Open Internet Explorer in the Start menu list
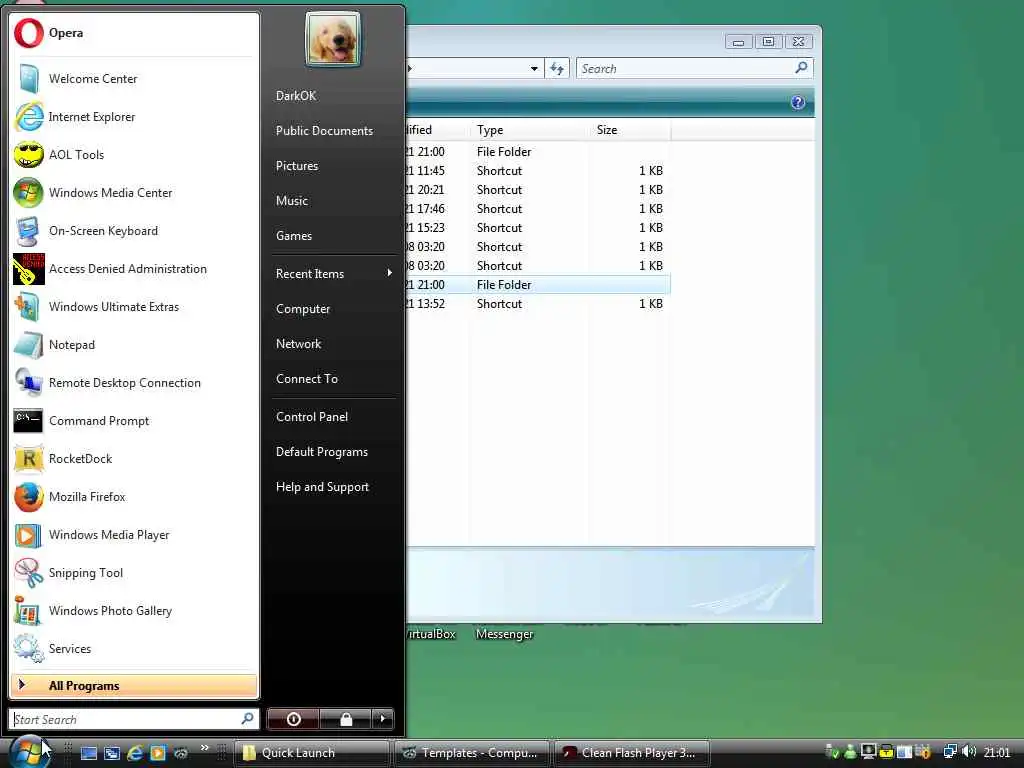This screenshot has width=1024, height=768. (x=134, y=117)
